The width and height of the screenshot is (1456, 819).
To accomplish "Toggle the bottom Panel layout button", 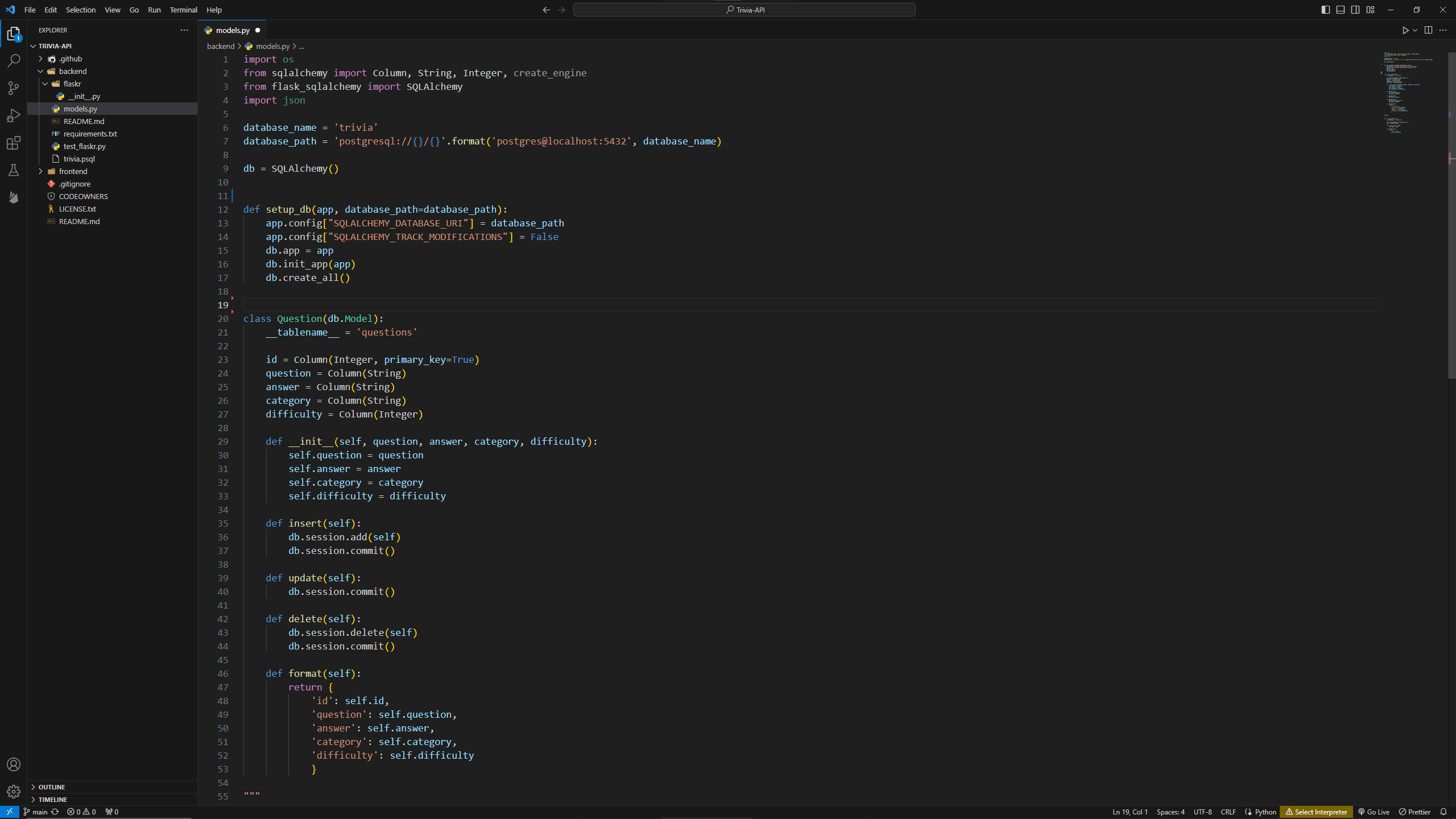I will [x=1341, y=10].
